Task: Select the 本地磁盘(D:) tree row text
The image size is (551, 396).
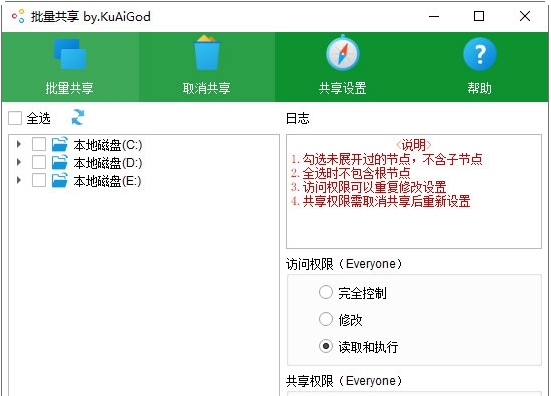Action: pos(108,163)
